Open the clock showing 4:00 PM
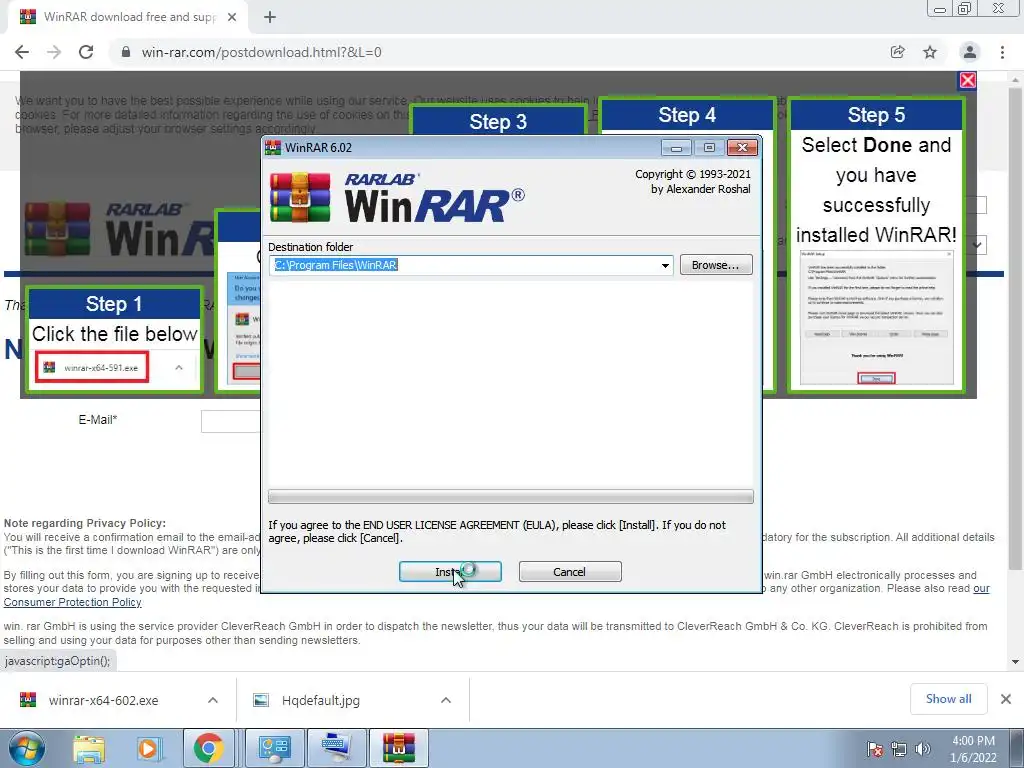 (x=973, y=749)
